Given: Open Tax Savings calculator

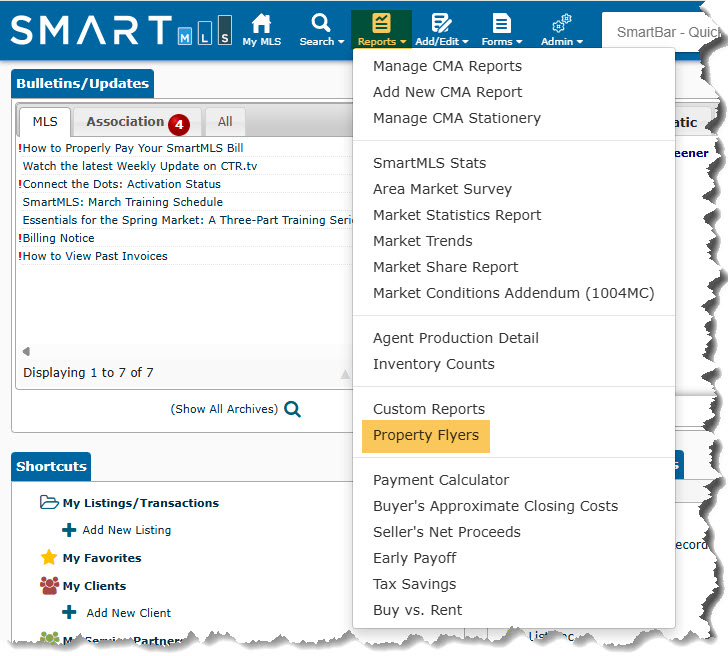Looking at the screenshot, I should (415, 584).
